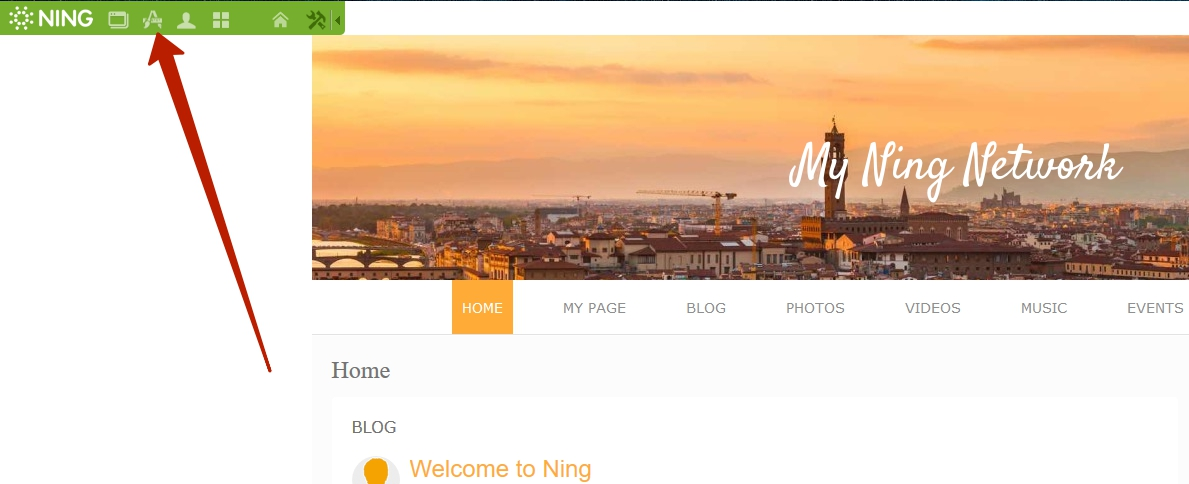Open the Welcome to Ning post
The width and height of the screenshot is (1189, 484).
click(500, 468)
